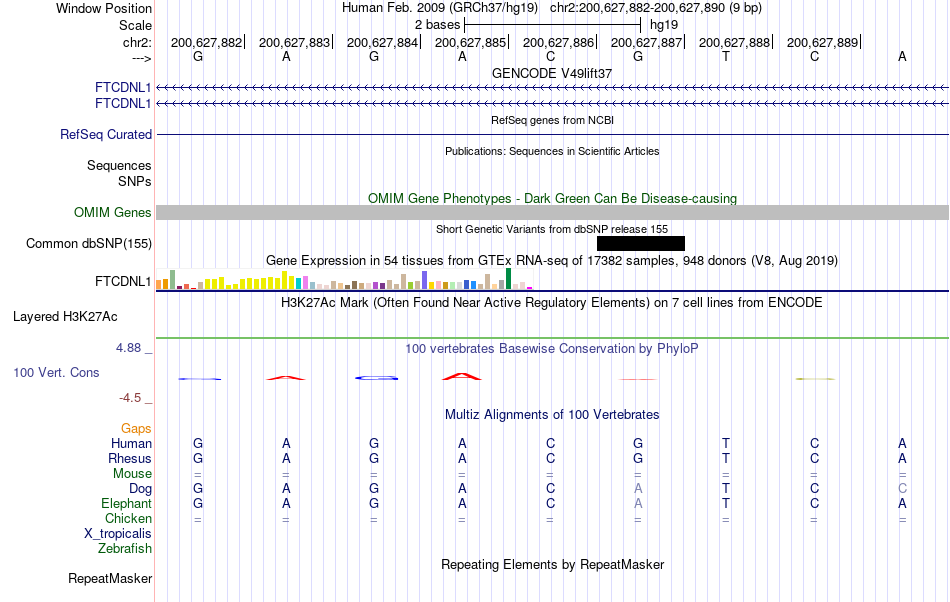950x602 pixels.
Task: Click the RefSeq Curated track label
Action: pyautogui.click(x=106, y=134)
